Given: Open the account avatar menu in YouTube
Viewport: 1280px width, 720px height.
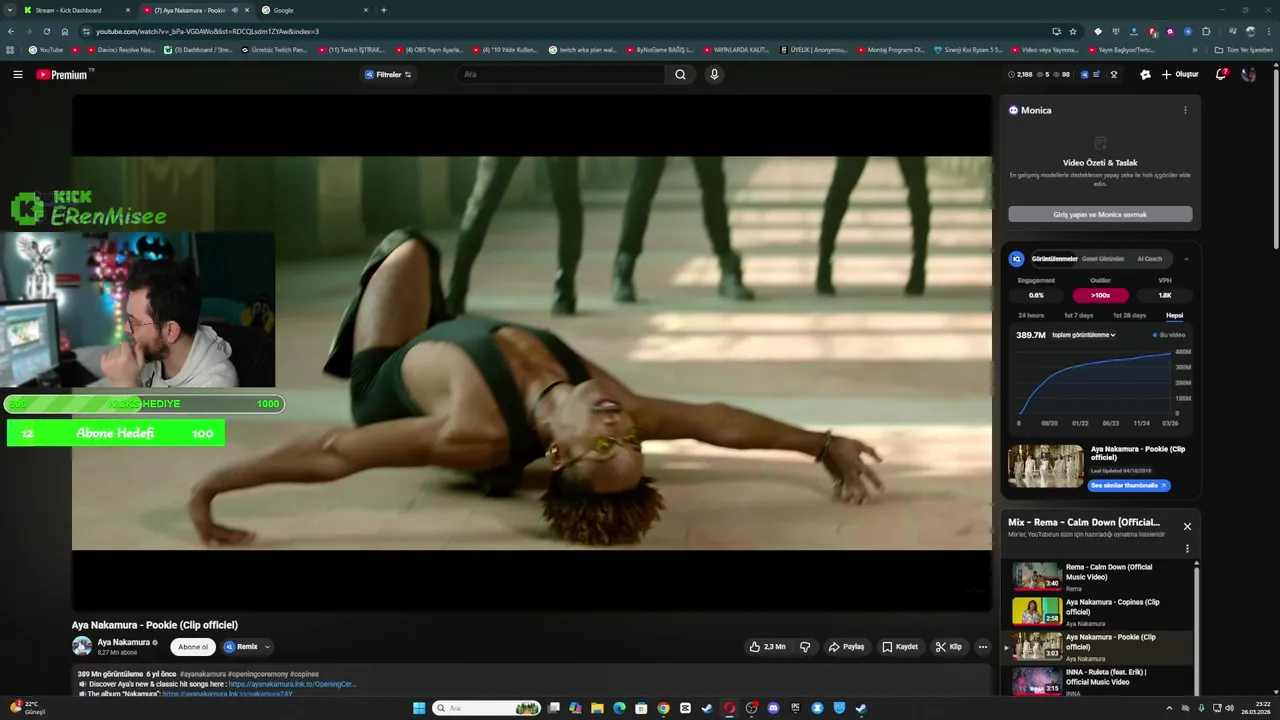Looking at the screenshot, I should point(1248,74).
